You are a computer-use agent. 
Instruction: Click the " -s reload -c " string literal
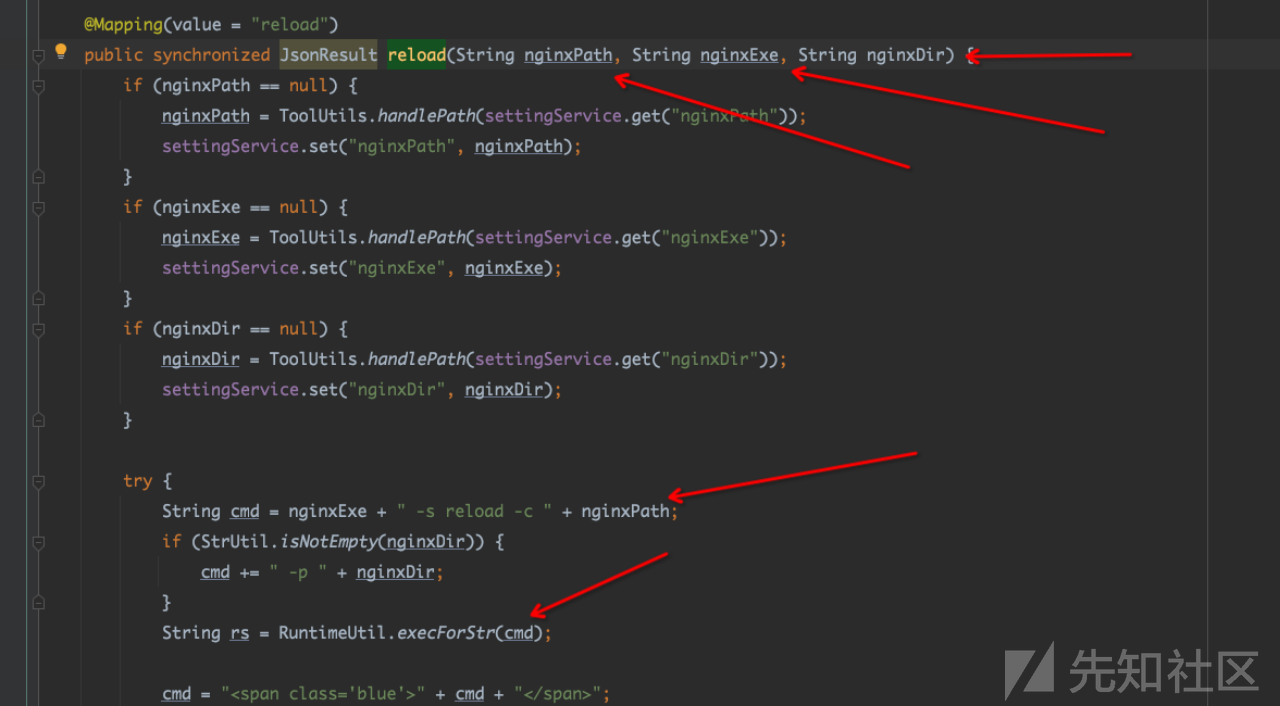(475, 511)
